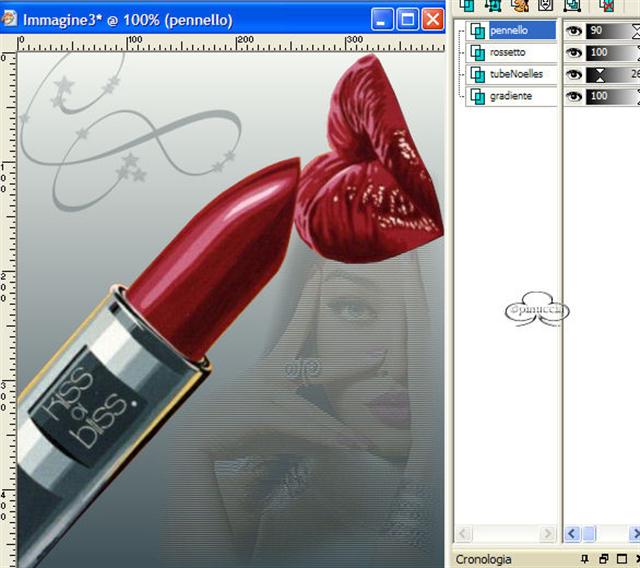Click the left arrow of the layer names scrollbar
The height and width of the screenshot is (568, 640).
point(463,533)
